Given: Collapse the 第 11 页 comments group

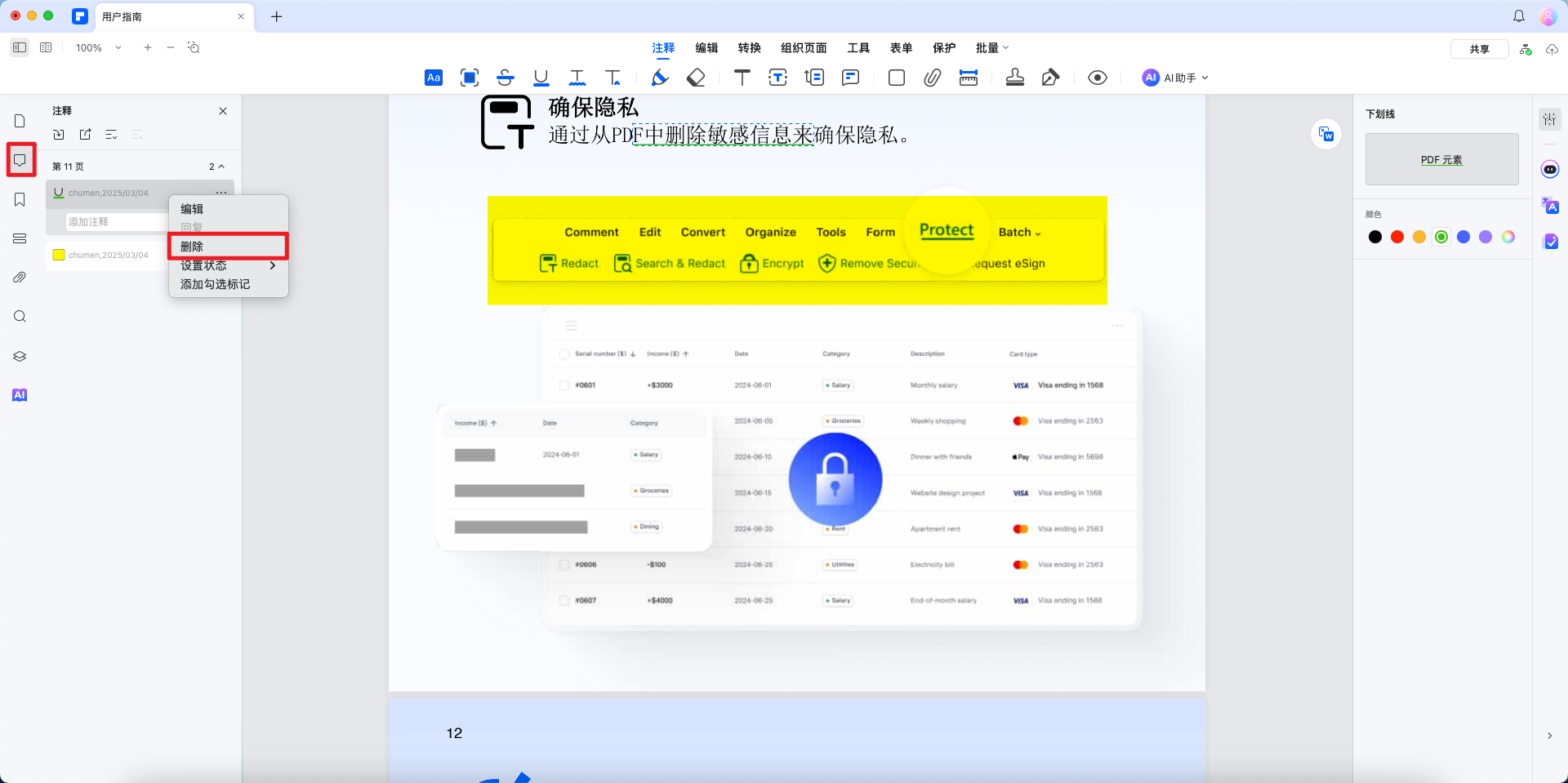Looking at the screenshot, I should point(221,167).
